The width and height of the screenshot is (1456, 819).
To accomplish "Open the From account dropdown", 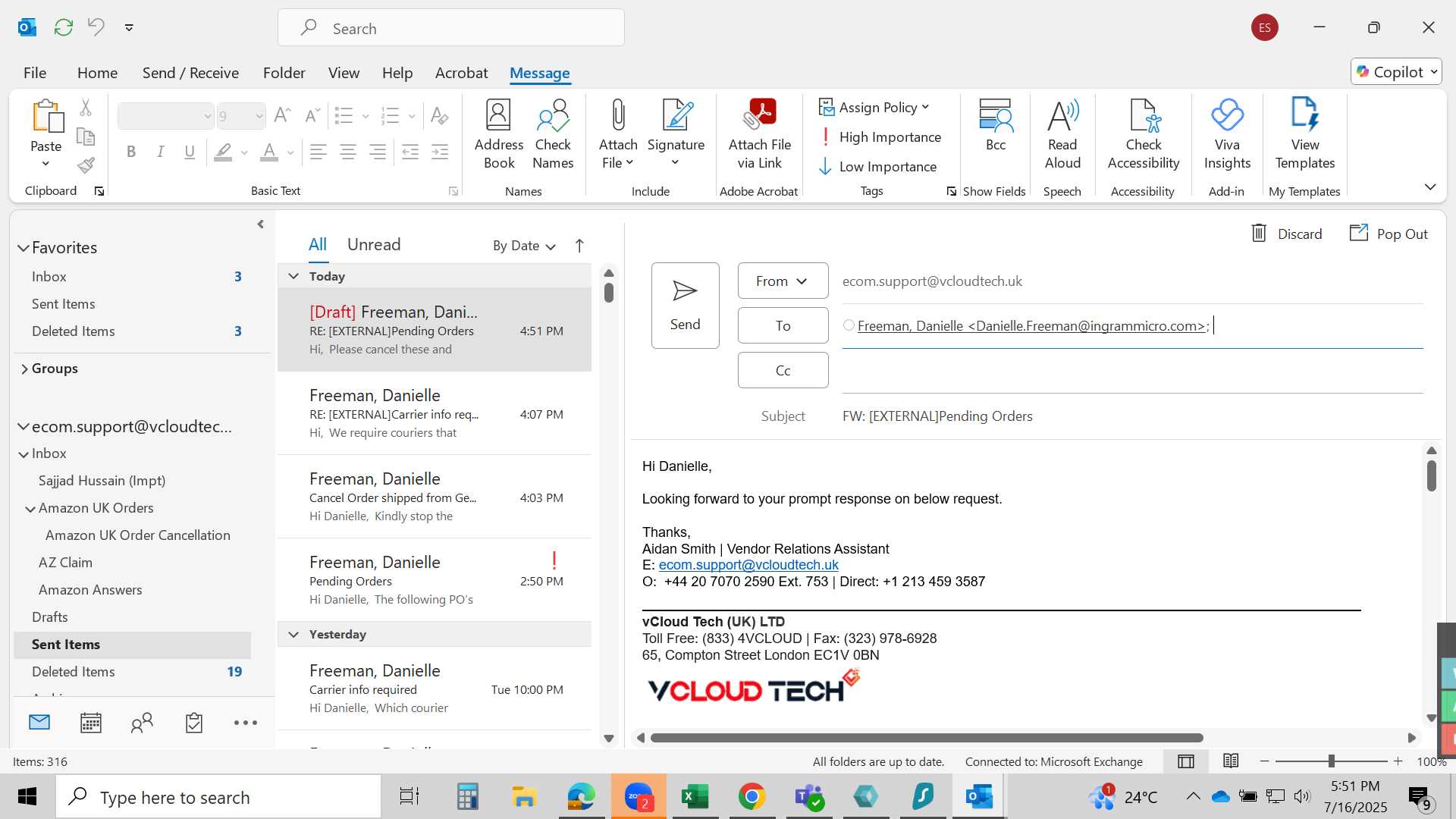I will (783, 281).
